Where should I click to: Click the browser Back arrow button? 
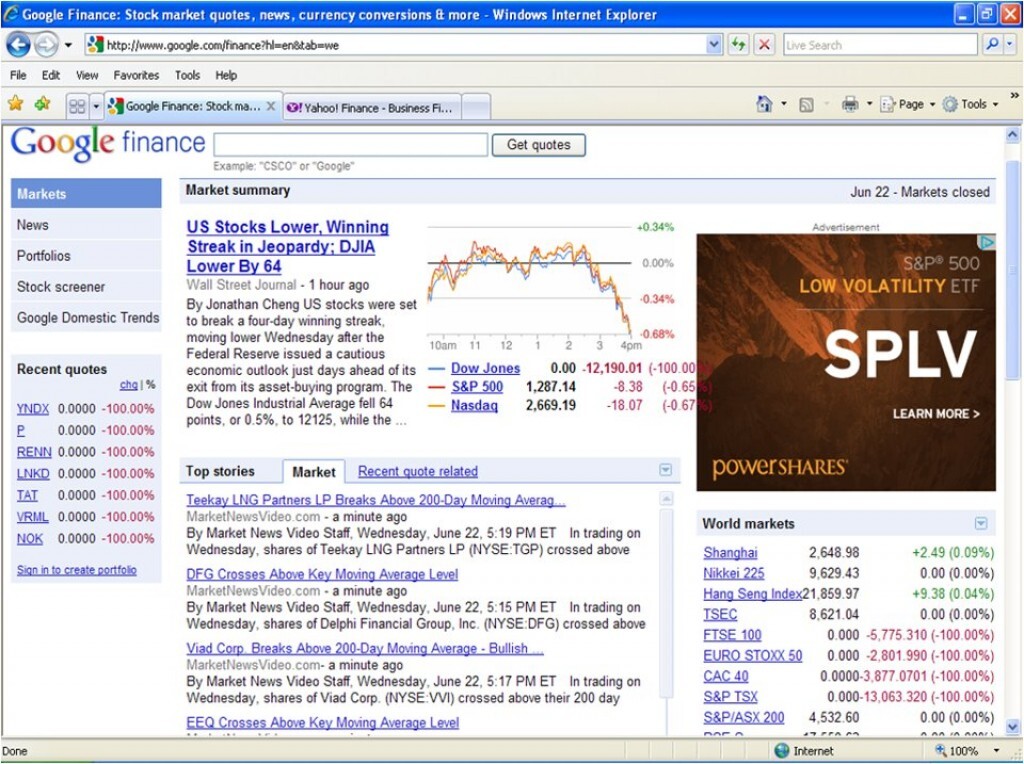(x=18, y=45)
